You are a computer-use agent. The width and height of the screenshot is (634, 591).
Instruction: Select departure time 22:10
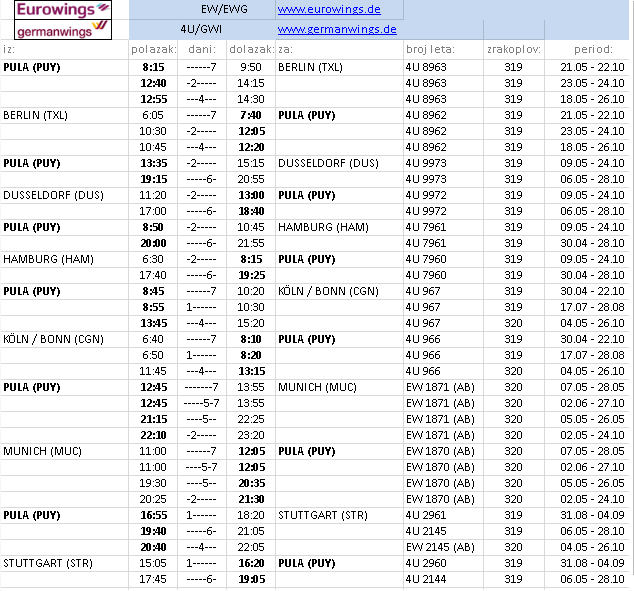pyautogui.click(x=153, y=435)
